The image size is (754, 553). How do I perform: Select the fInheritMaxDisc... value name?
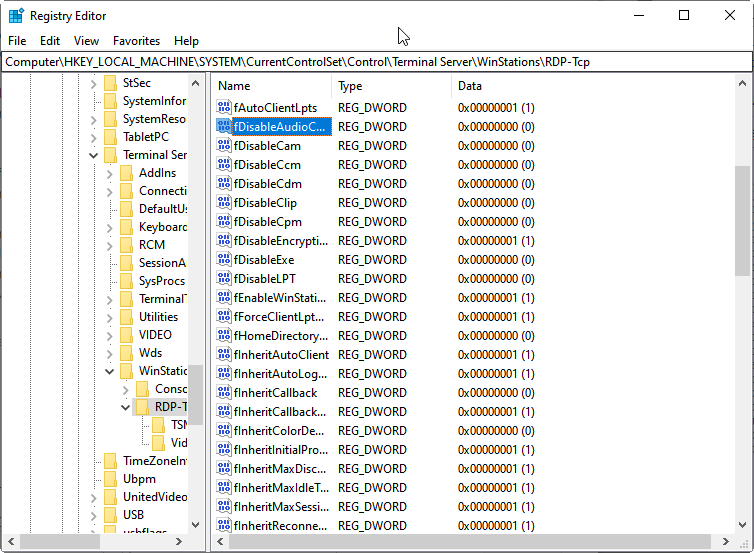click(280, 468)
